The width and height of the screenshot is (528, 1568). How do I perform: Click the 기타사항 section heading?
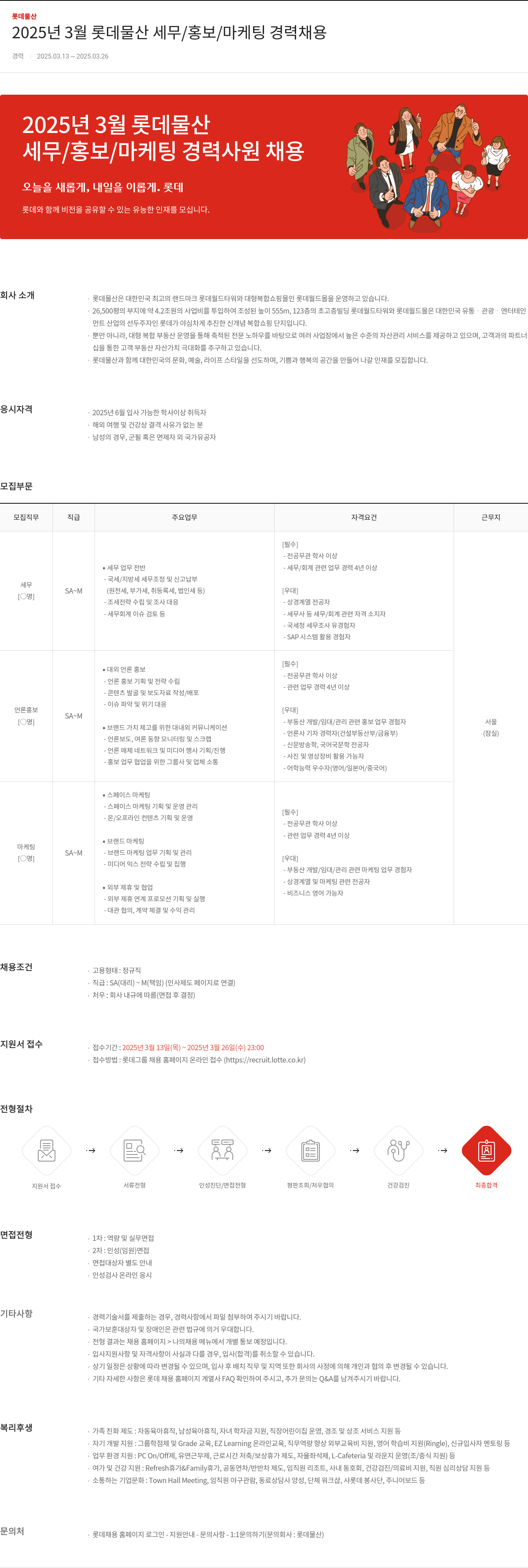click(x=16, y=1313)
